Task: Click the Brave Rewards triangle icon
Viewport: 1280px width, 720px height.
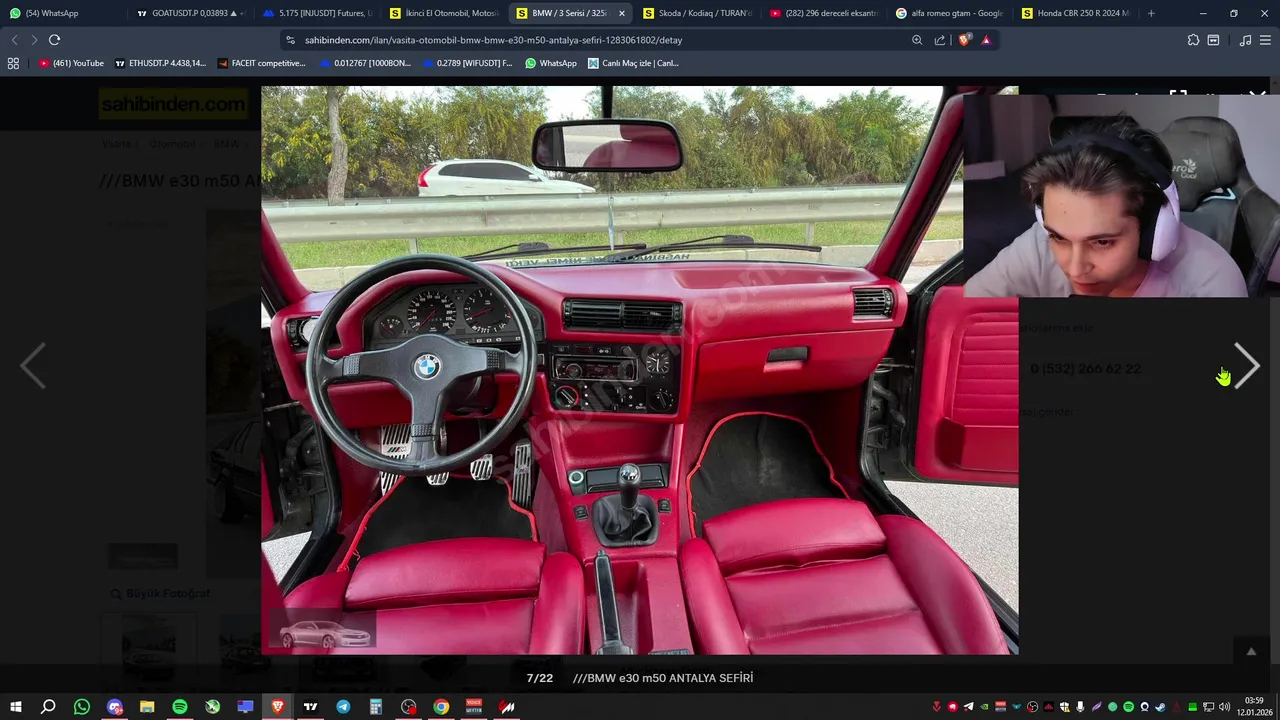Action: click(986, 40)
